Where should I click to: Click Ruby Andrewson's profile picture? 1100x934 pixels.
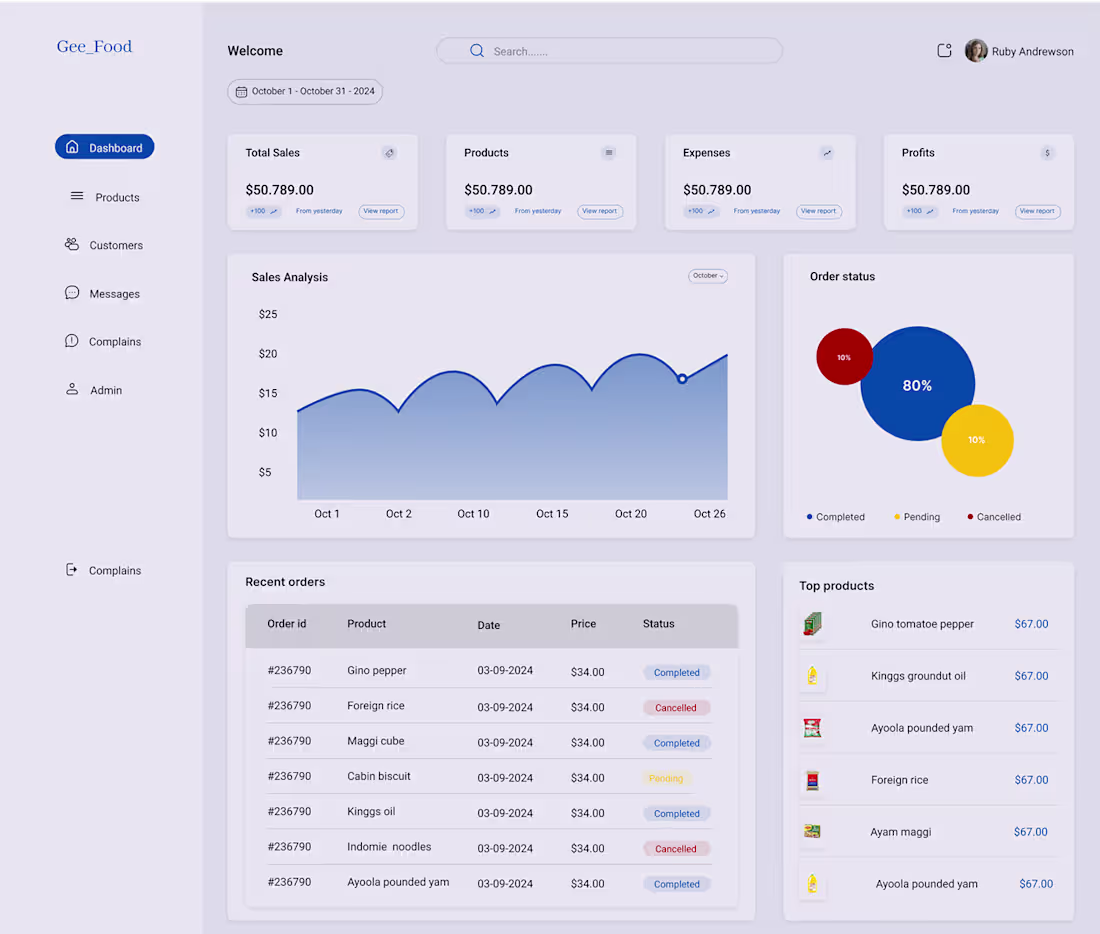tap(976, 50)
